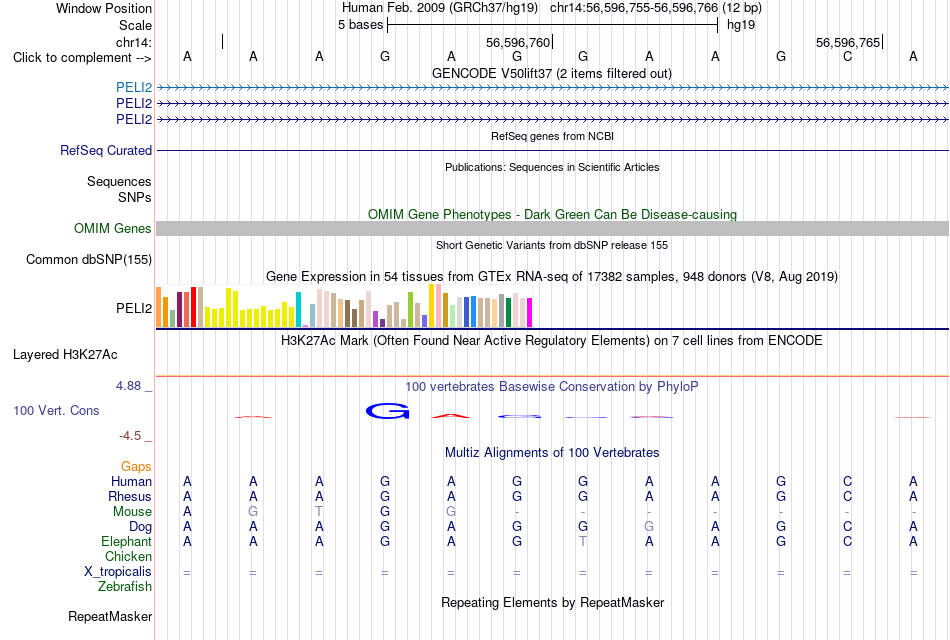The height and width of the screenshot is (640, 950).
Task: Click the green OMIM Gene Phenotypes title
Action: (552, 215)
